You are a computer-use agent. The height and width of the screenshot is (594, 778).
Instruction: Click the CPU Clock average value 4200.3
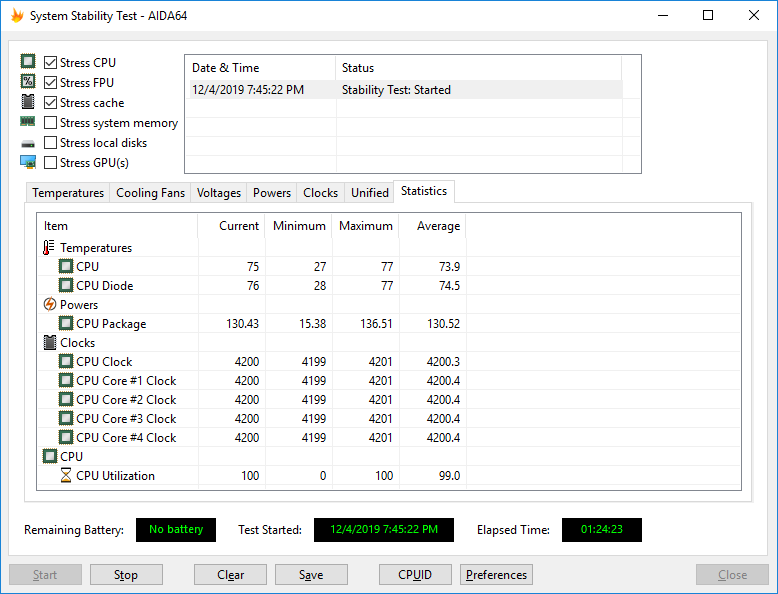443,362
